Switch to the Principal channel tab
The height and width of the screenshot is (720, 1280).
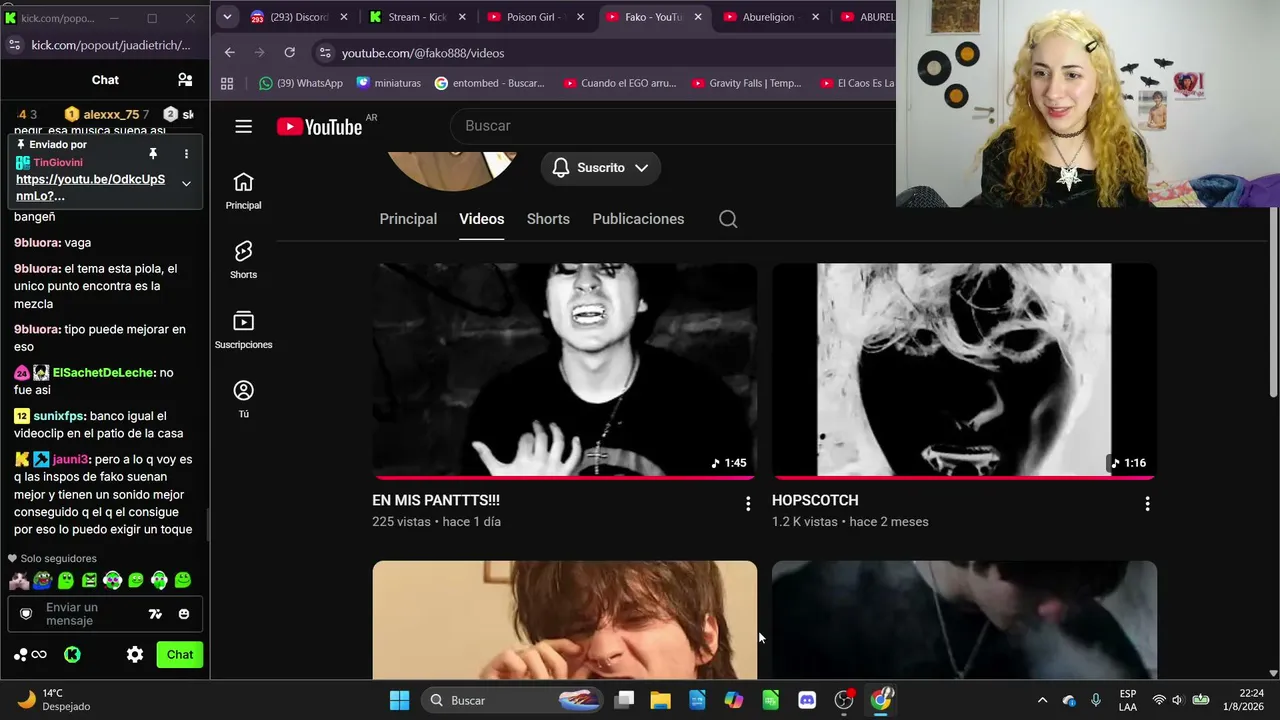(x=408, y=219)
